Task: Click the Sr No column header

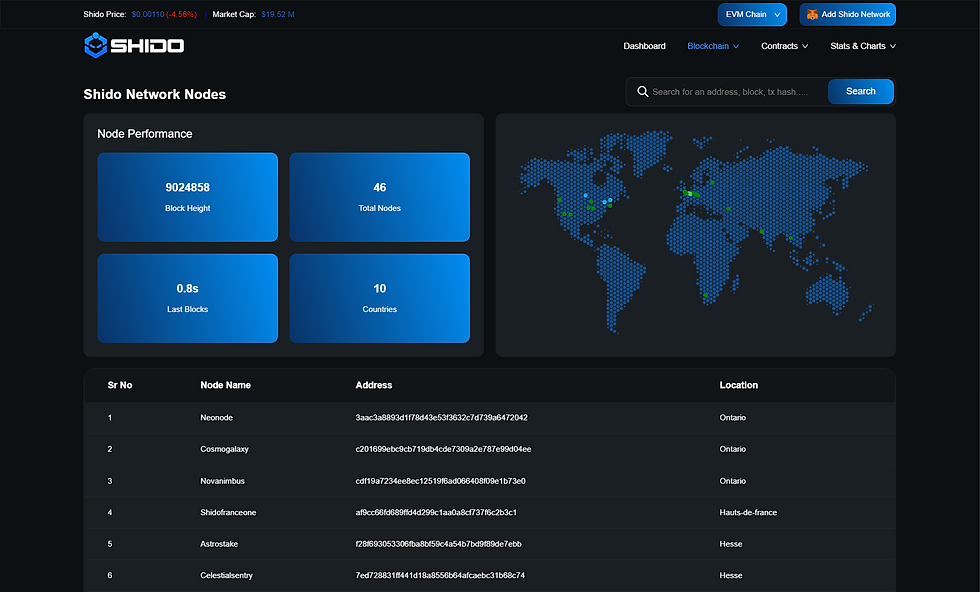Action: click(120, 385)
